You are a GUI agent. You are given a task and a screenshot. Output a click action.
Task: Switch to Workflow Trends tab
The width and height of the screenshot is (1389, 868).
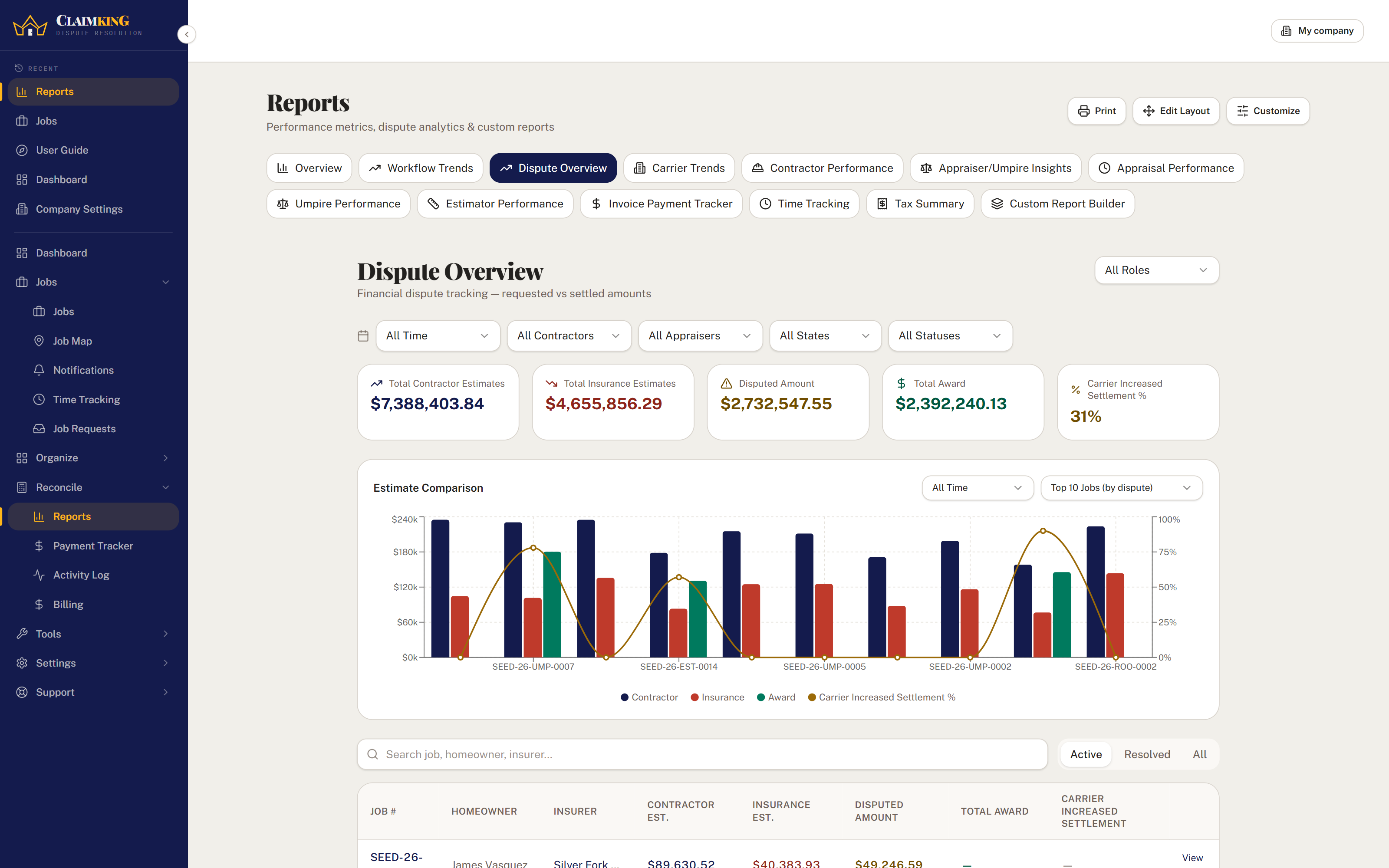click(421, 168)
